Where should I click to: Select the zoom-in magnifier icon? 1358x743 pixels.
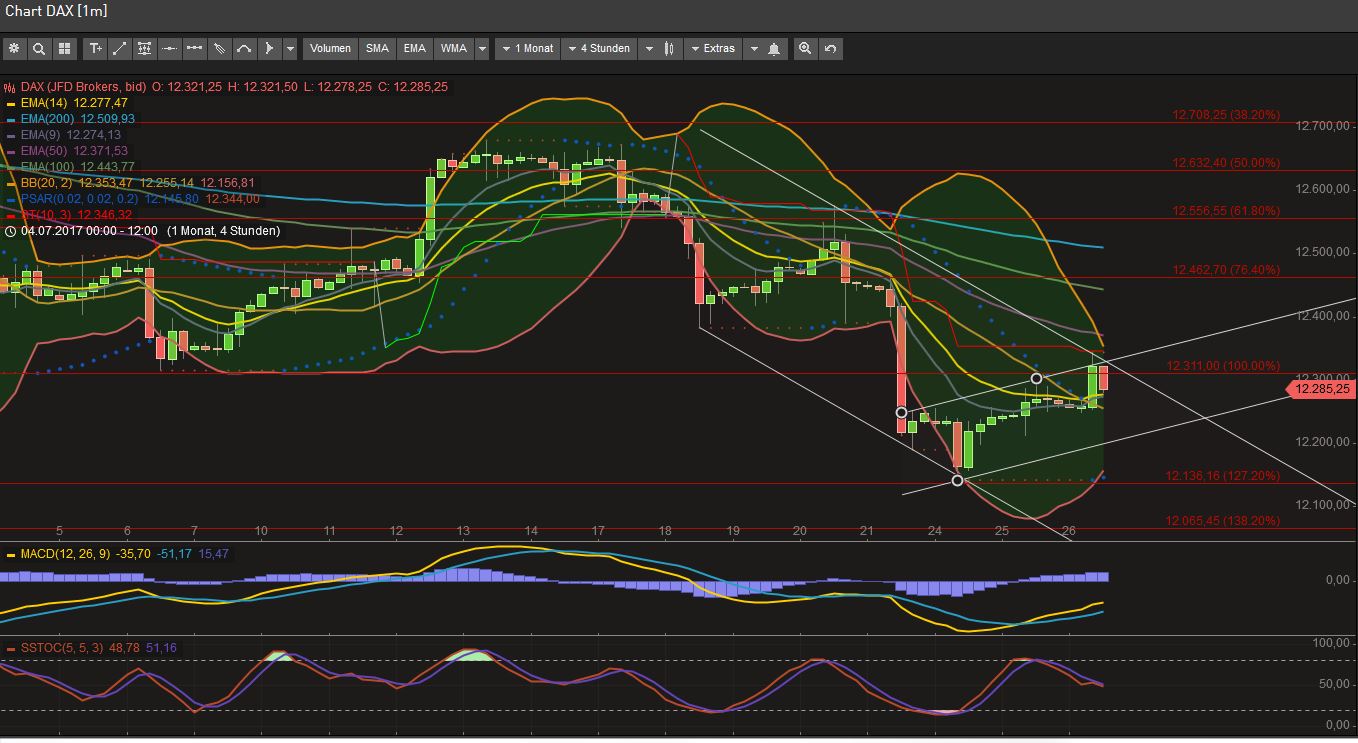805,48
